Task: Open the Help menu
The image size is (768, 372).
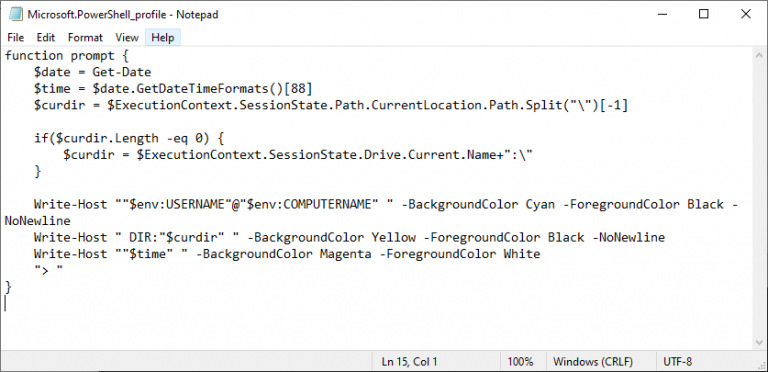Action: [x=163, y=38]
